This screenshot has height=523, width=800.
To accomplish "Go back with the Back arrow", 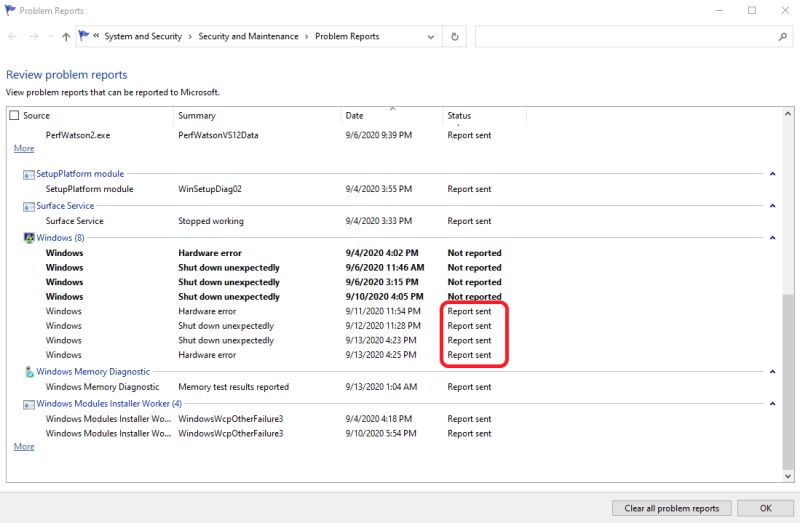I will (13, 36).
